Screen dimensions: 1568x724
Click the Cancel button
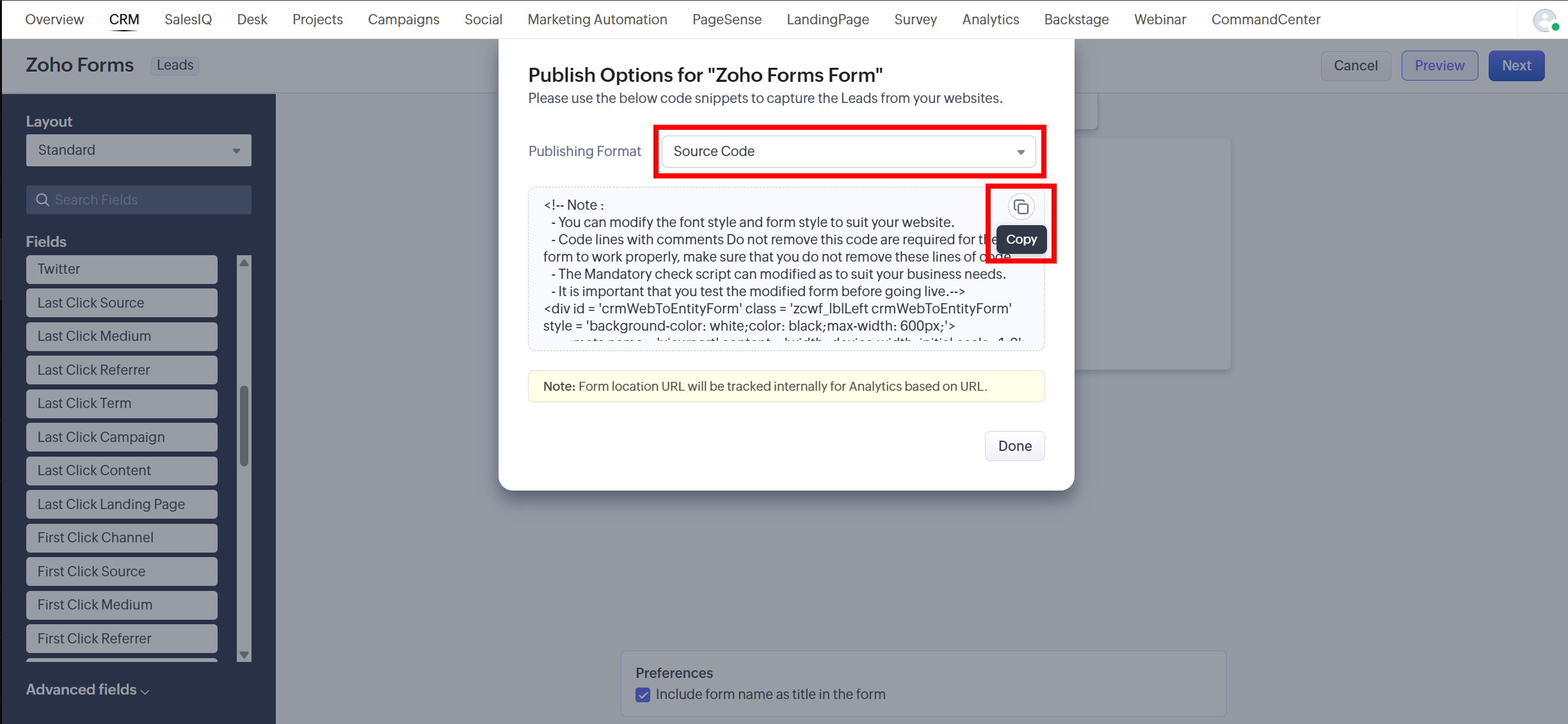coord(1356,66)
